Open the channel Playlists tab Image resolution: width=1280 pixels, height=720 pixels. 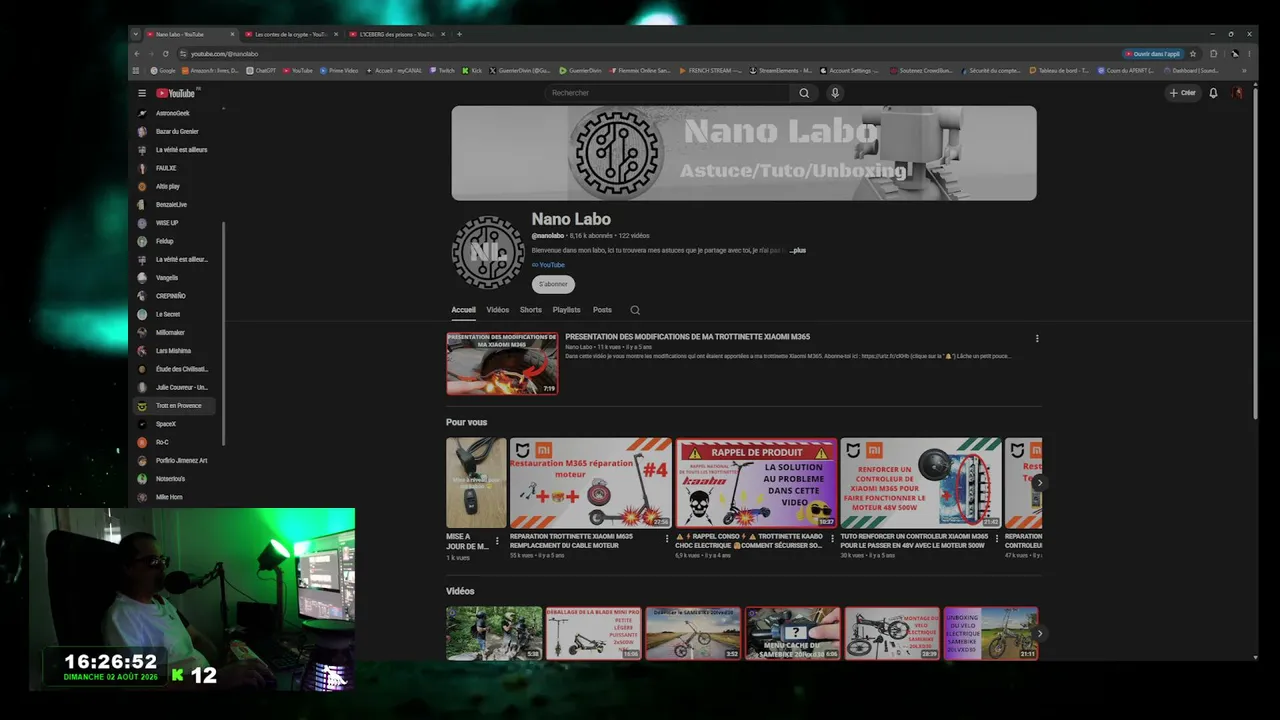click(x=567, y=310)
